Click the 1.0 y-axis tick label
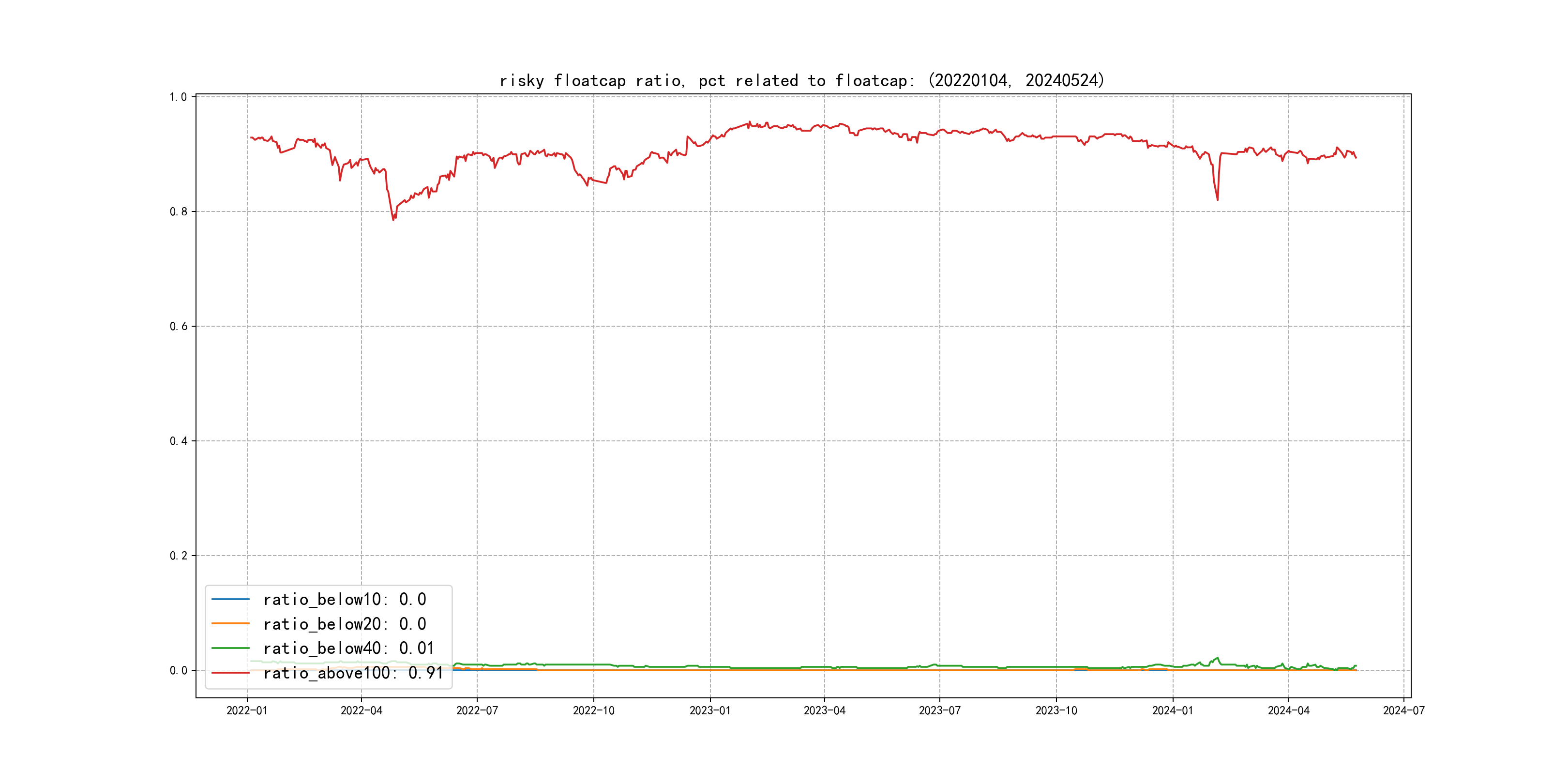The width and height of the screenshot is (1568, 784). tap(179, 97)
